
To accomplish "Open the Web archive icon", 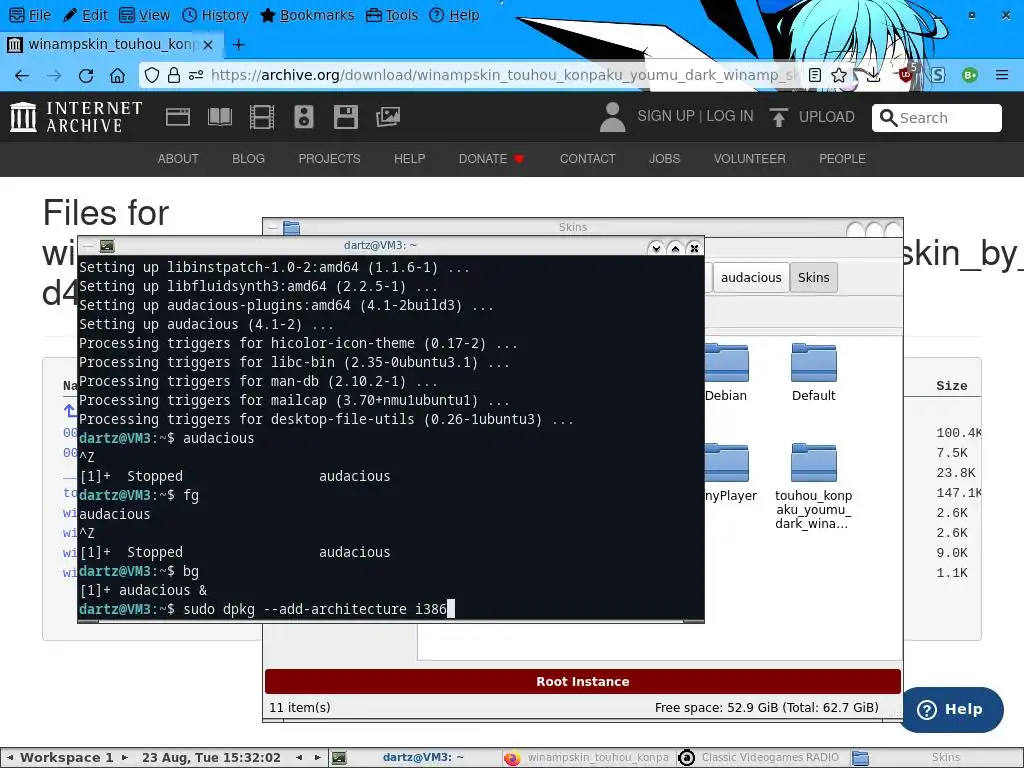I will [178, 117].
